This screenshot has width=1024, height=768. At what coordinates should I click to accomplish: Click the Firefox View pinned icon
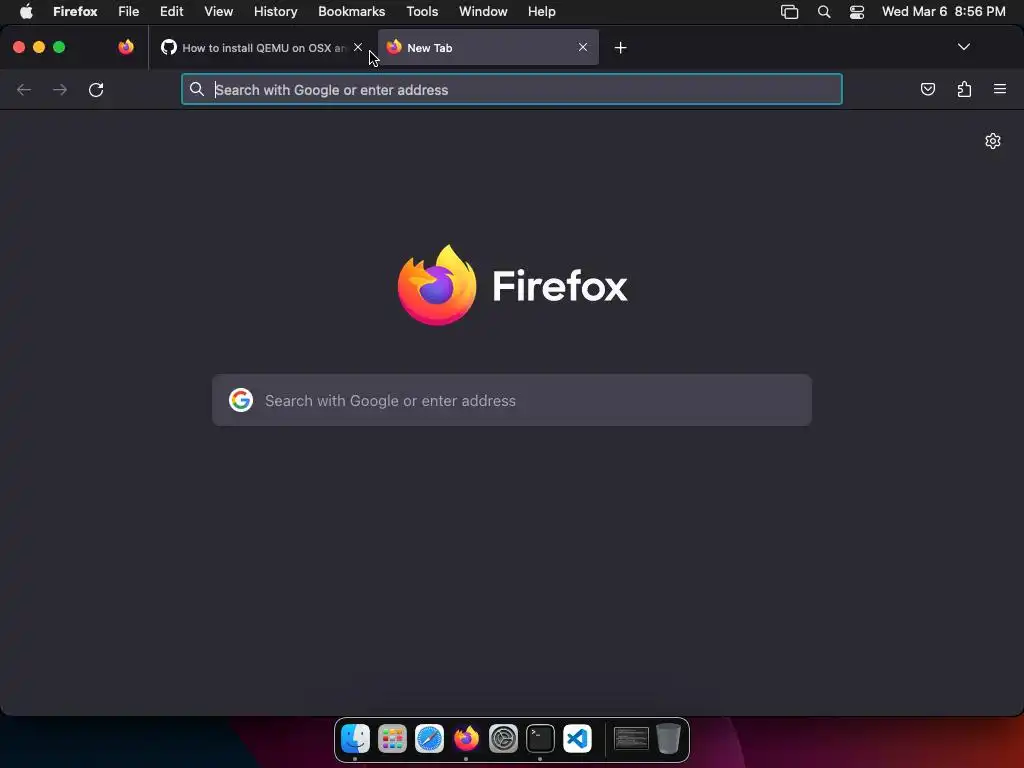coord(125,47)
